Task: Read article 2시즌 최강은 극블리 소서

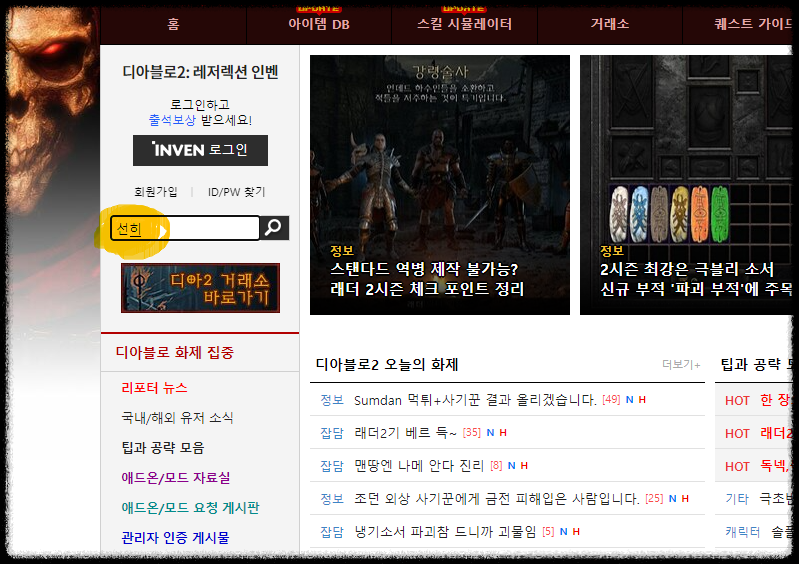Action: 687,268
